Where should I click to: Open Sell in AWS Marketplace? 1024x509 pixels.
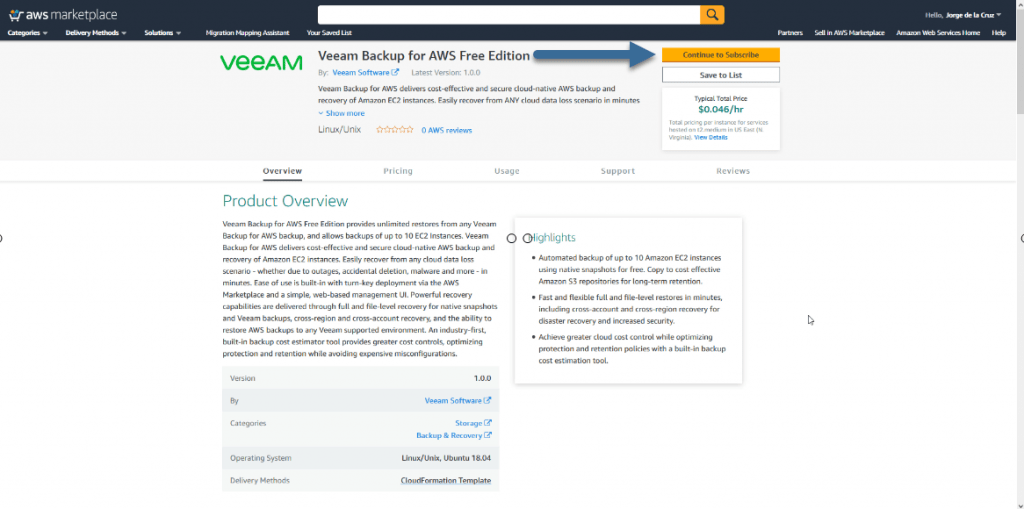coord(849,33)
